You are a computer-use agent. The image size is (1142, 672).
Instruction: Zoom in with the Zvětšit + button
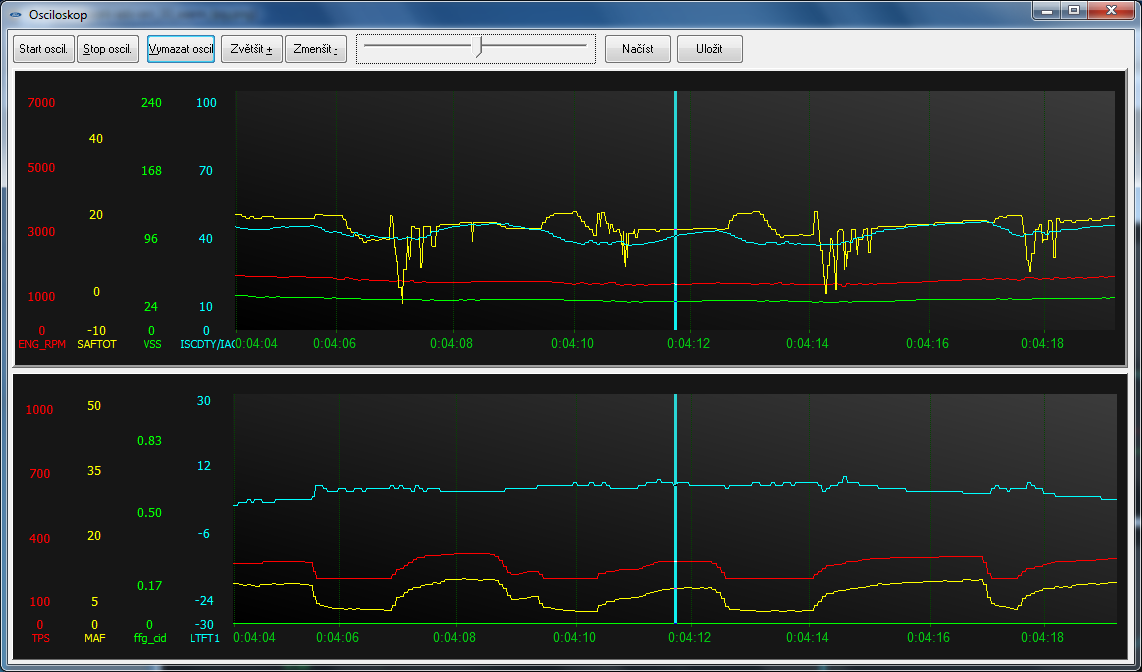(x=250, y=49)
